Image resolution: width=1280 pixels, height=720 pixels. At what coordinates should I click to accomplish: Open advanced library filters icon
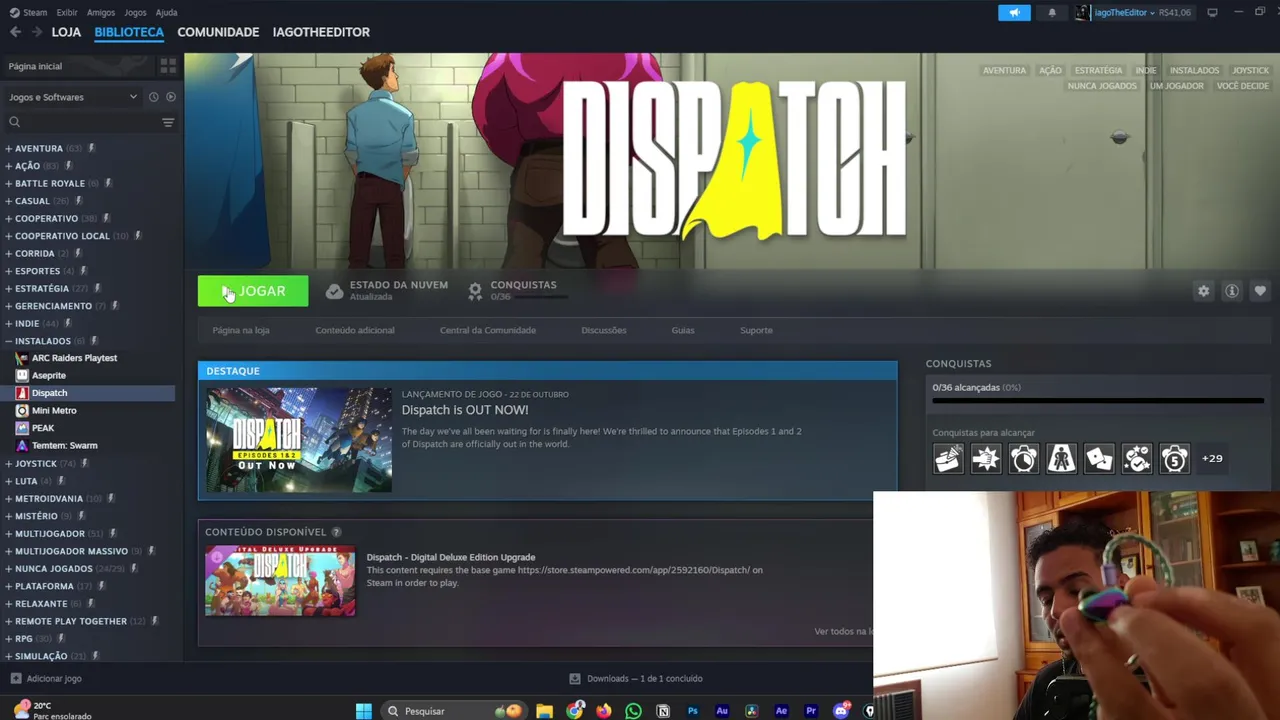click(168, 122)
